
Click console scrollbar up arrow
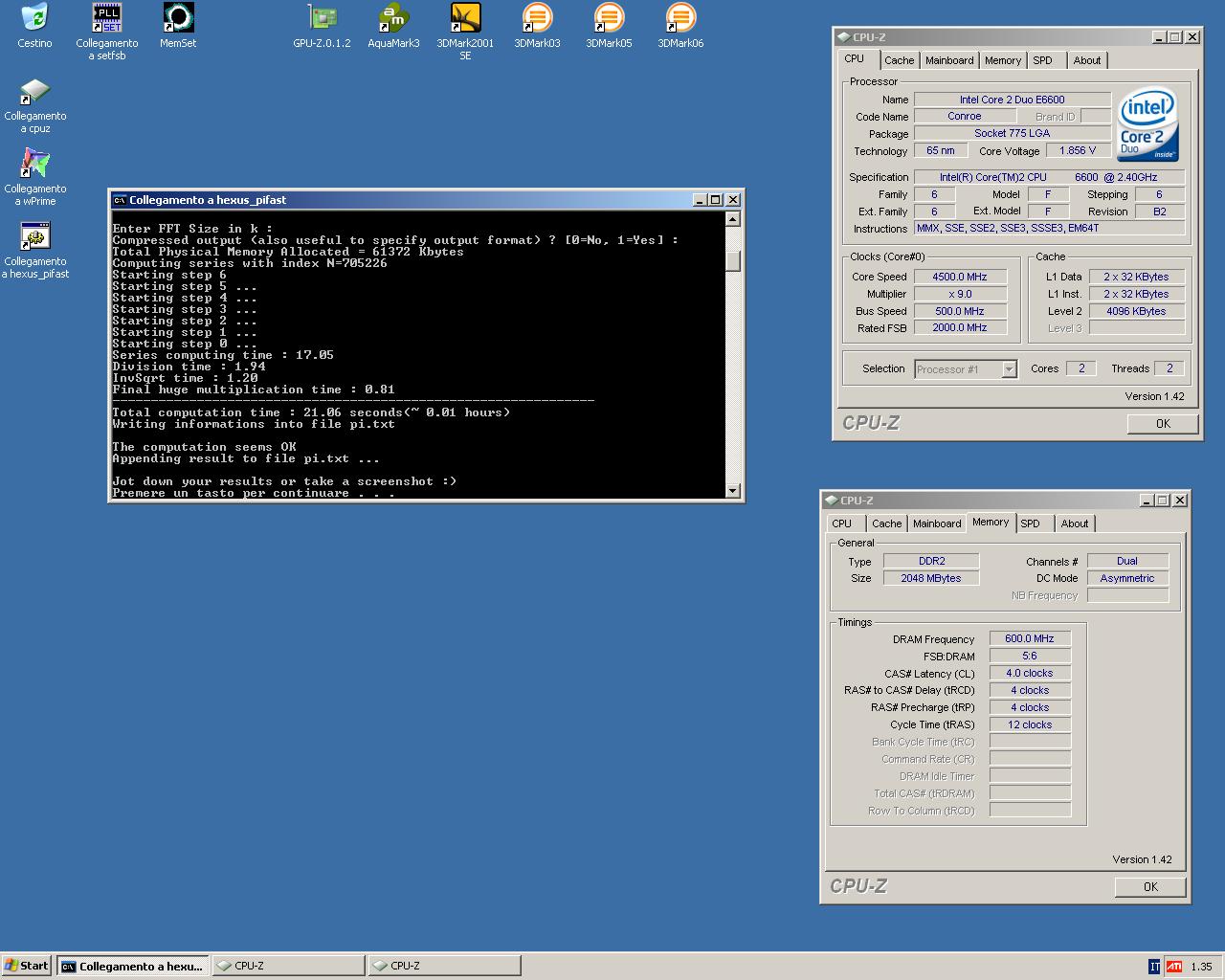pyautogui.click(x=733, y=219)
